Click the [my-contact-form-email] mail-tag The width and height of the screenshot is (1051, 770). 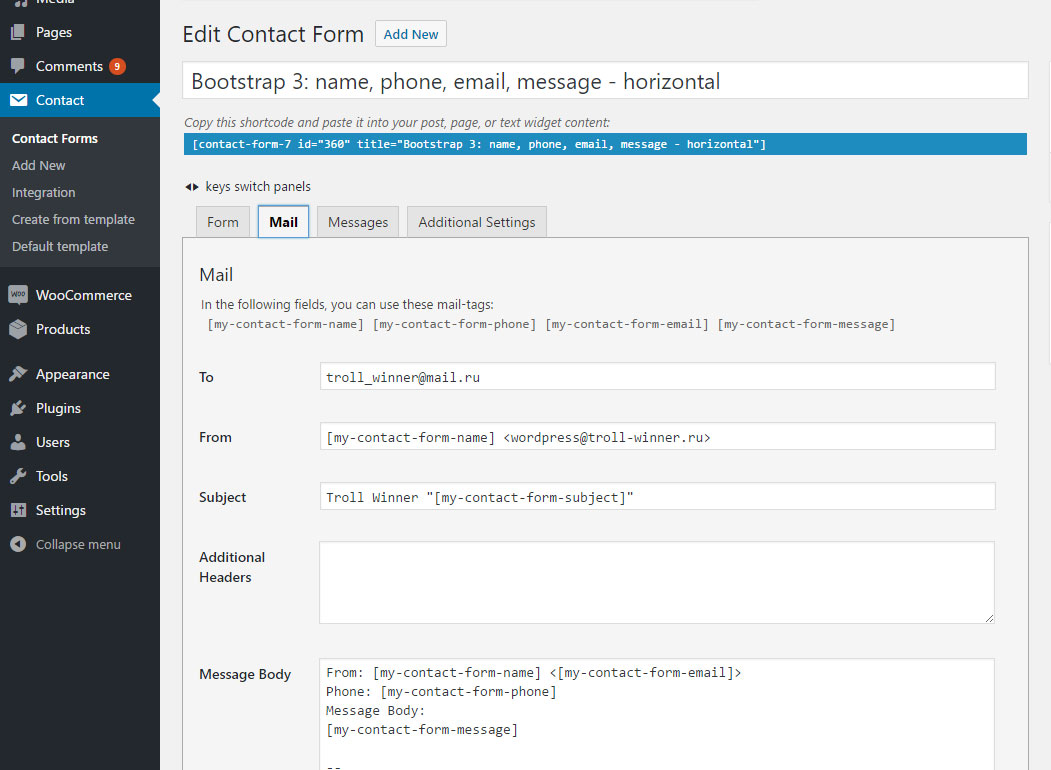(x=627, y=324)
